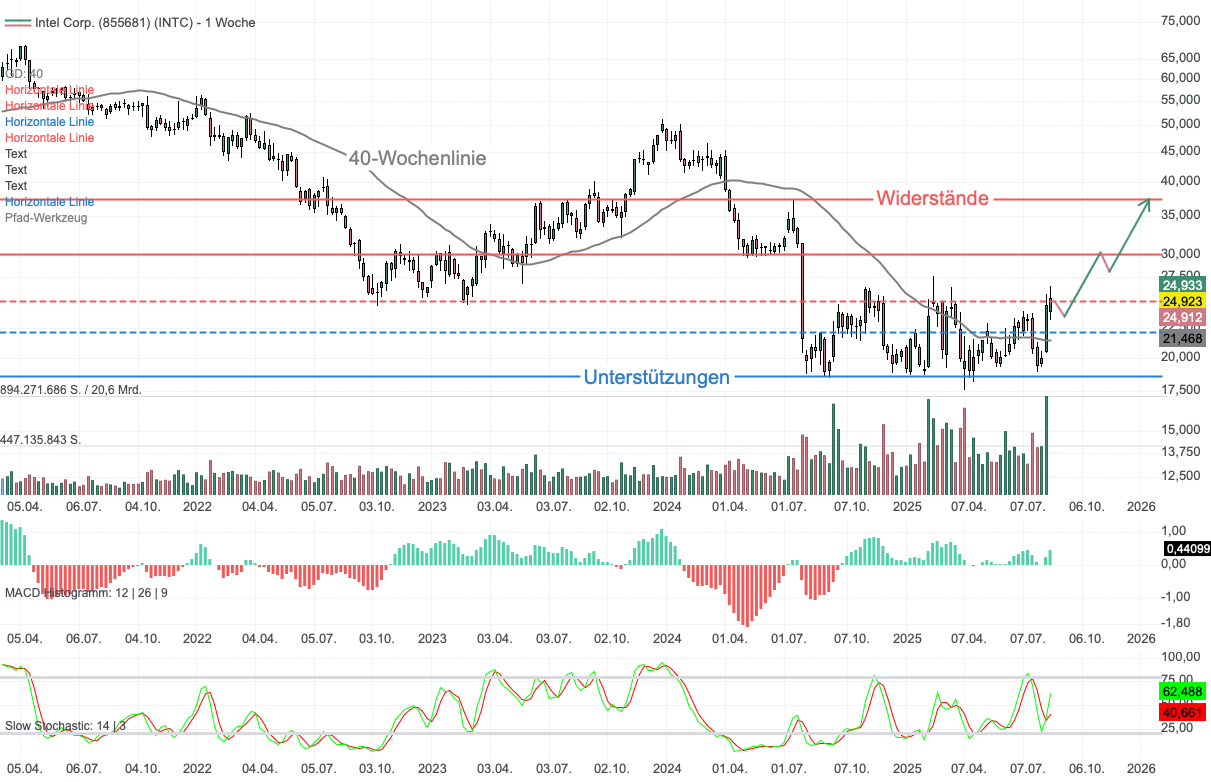1211x782 pixels.
Task: Click the 35,000 price axis label
Action: tap(1180, 214)
